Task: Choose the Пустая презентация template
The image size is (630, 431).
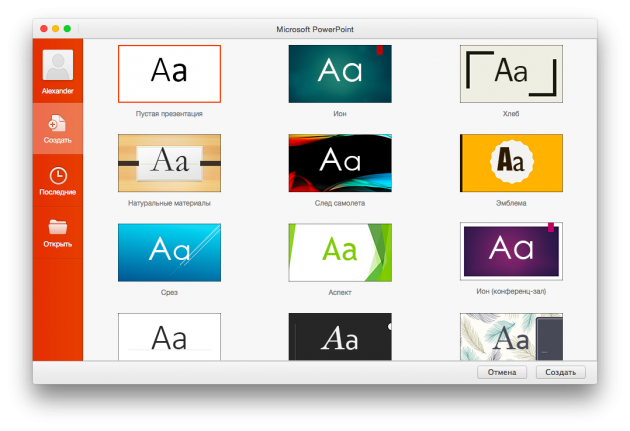Action: coord(169,74)
